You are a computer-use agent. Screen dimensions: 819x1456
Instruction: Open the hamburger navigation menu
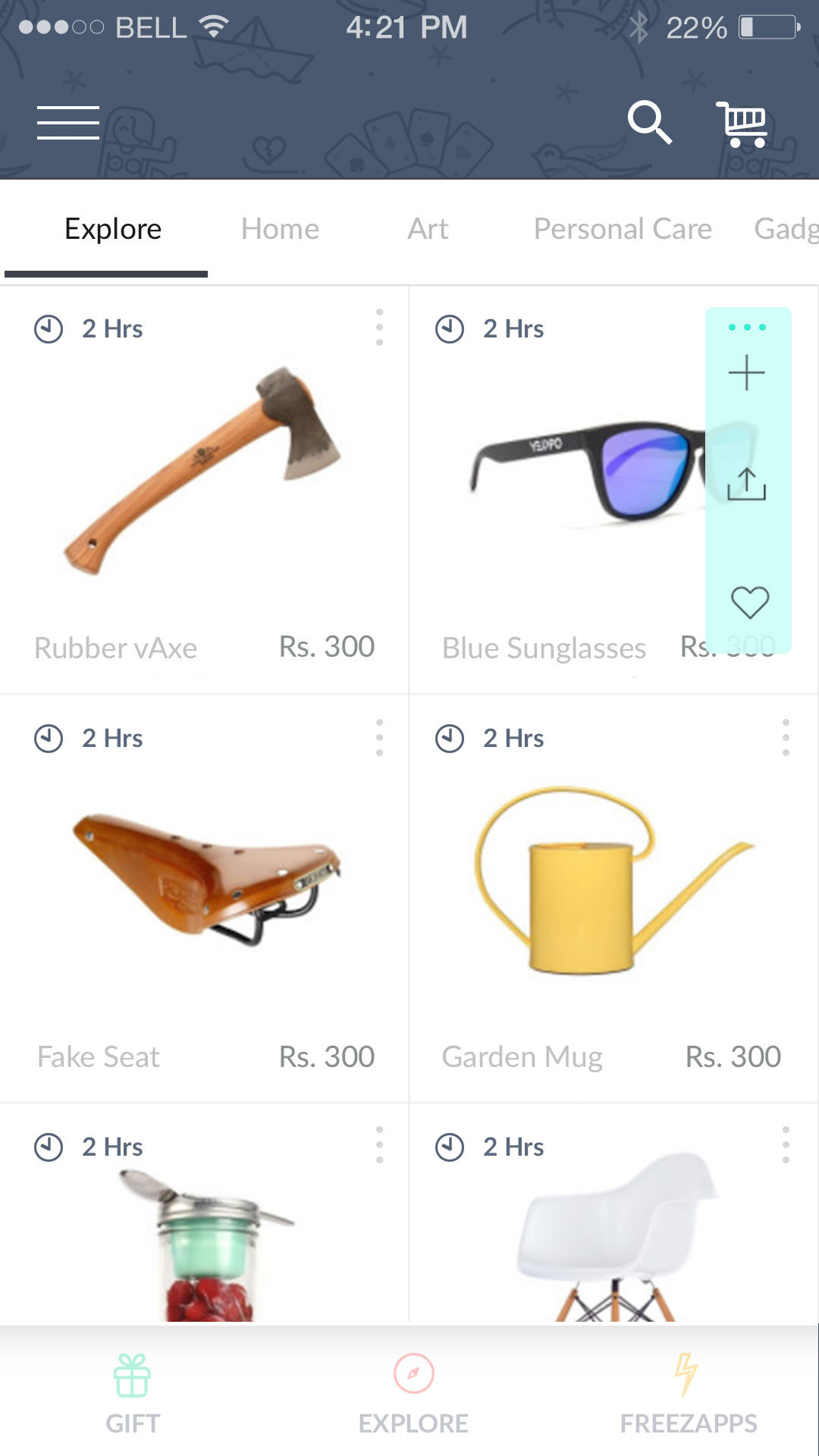(x=68, y=123)
